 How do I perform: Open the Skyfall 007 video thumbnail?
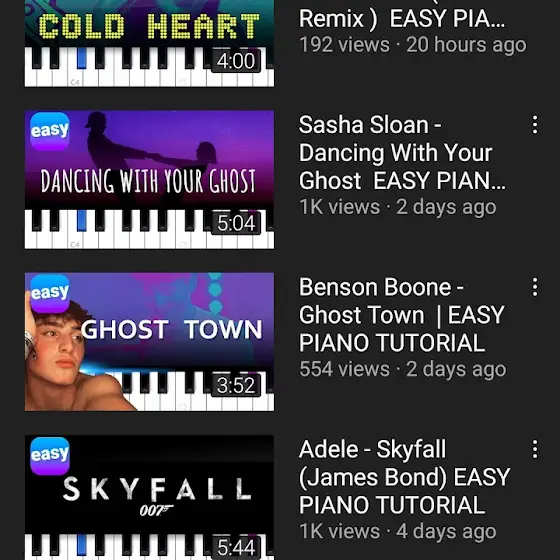149,498
